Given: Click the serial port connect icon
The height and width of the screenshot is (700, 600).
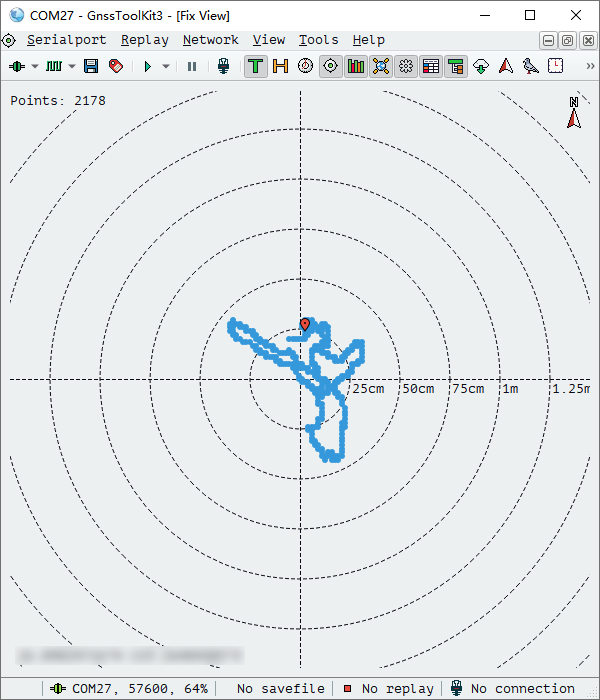Looking at the screenshot, I should pyautogui.click(x=17, y=67).
